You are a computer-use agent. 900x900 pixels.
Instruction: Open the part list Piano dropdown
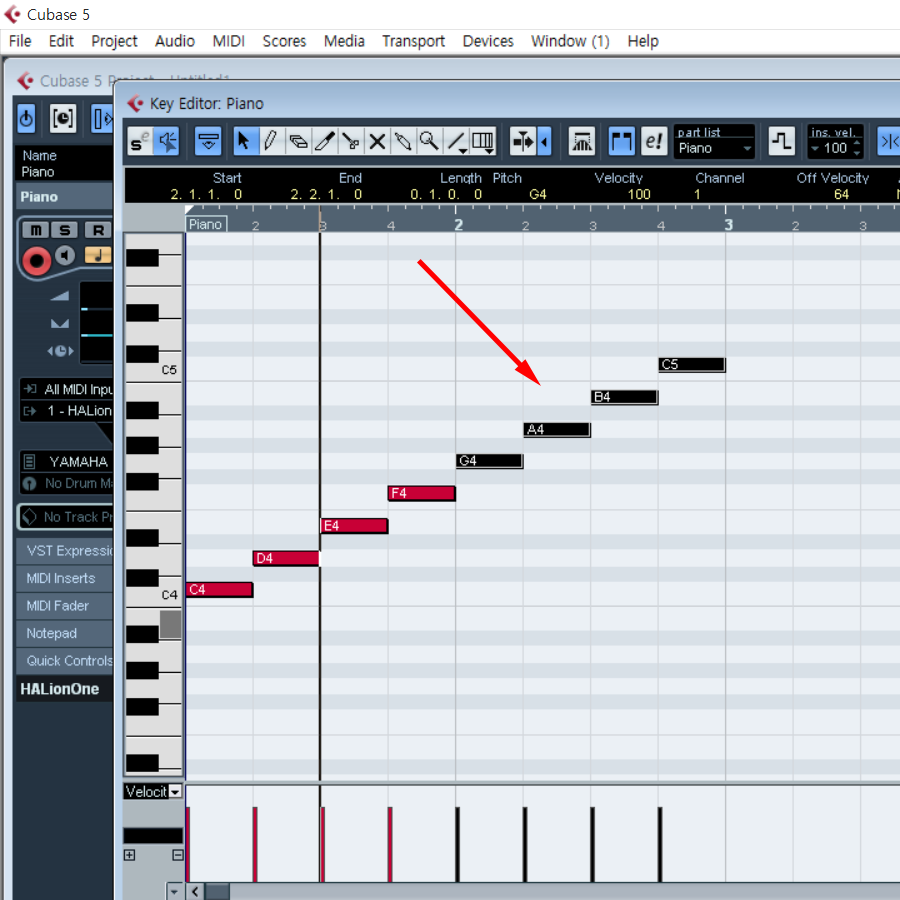point(714,149)
